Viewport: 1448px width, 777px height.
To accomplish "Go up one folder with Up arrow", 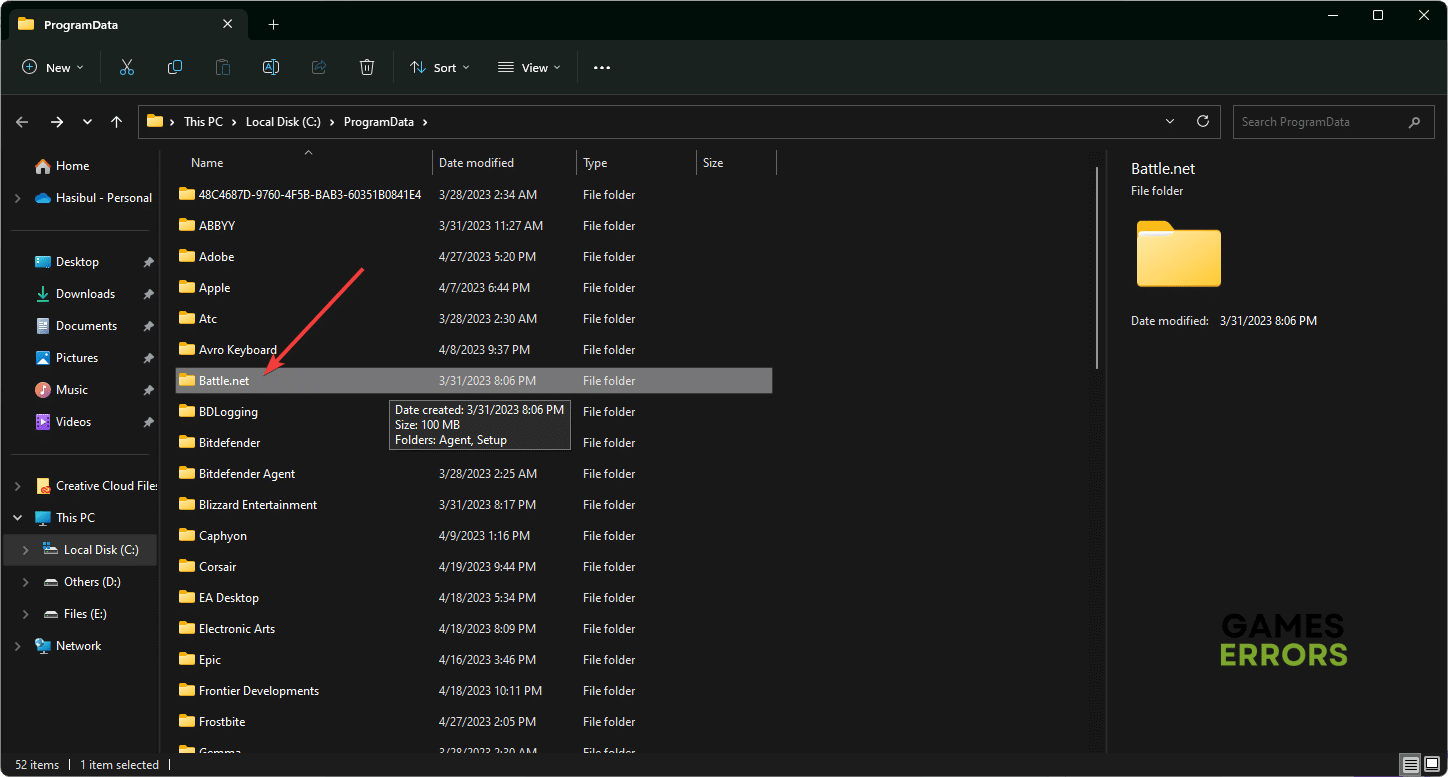I will (117, 122).
